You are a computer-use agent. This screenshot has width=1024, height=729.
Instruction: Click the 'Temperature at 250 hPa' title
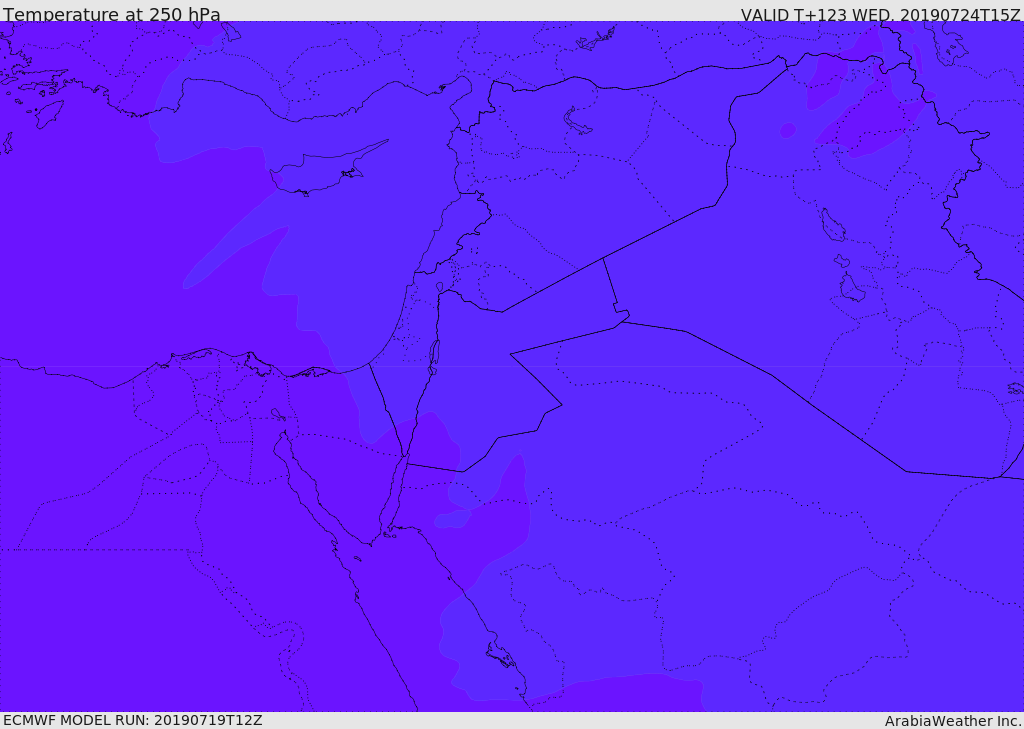[112, 14]
